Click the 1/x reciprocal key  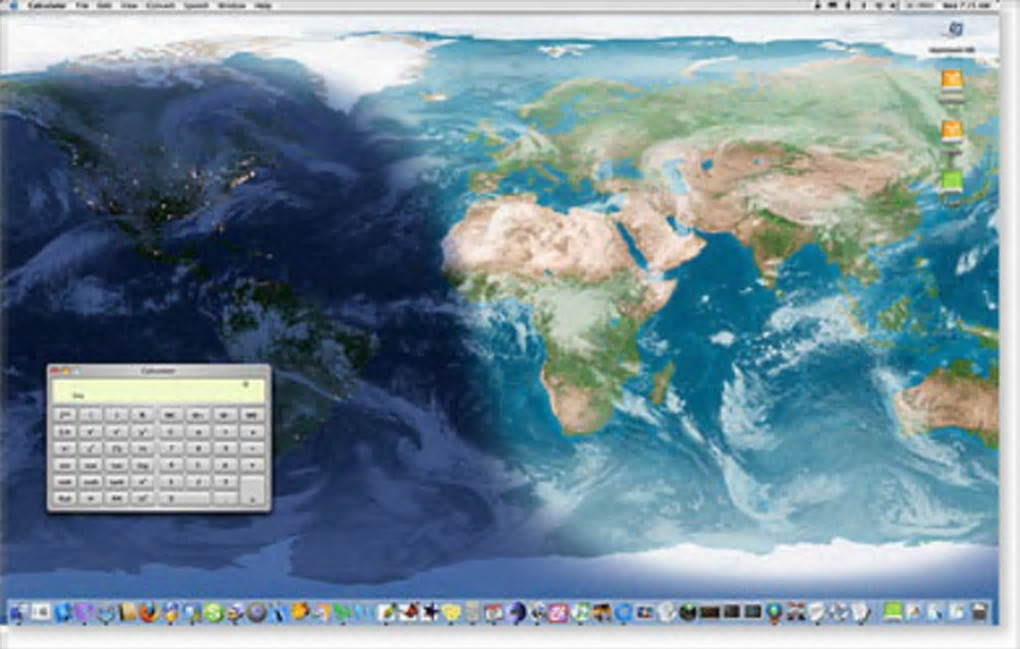click(64, 432)
